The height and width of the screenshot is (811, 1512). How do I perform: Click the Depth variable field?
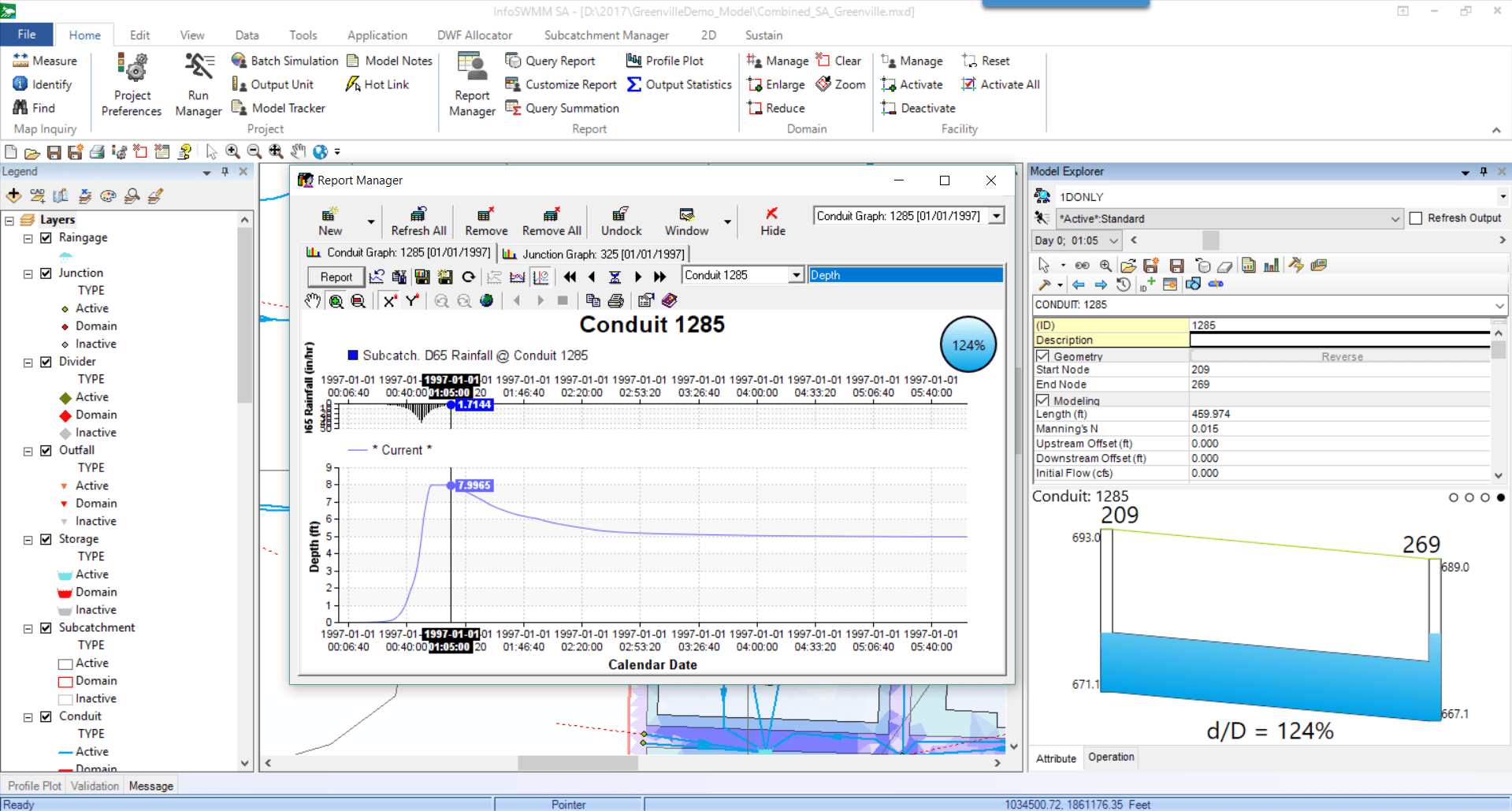[906, 275]
